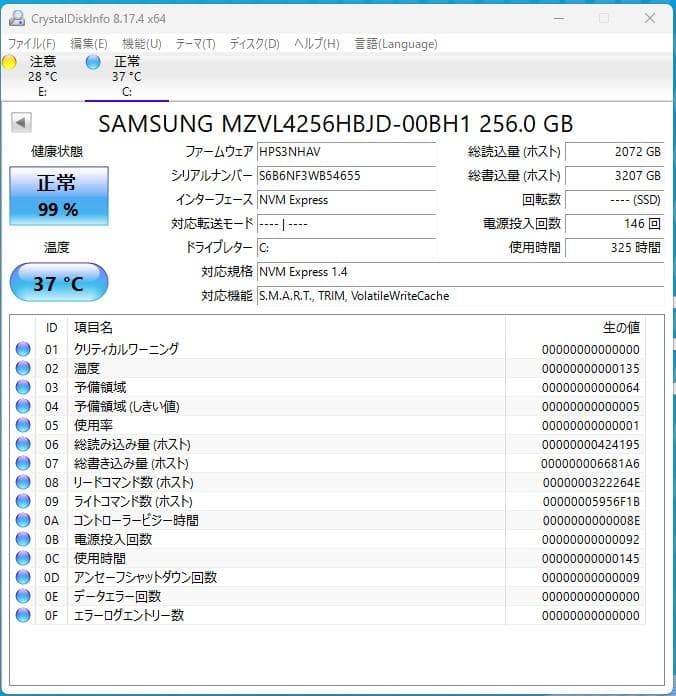Click the 対応規格 field NVM Express 1.4
The width and height of the screenshot is (676, 696).
pos(460,272)
